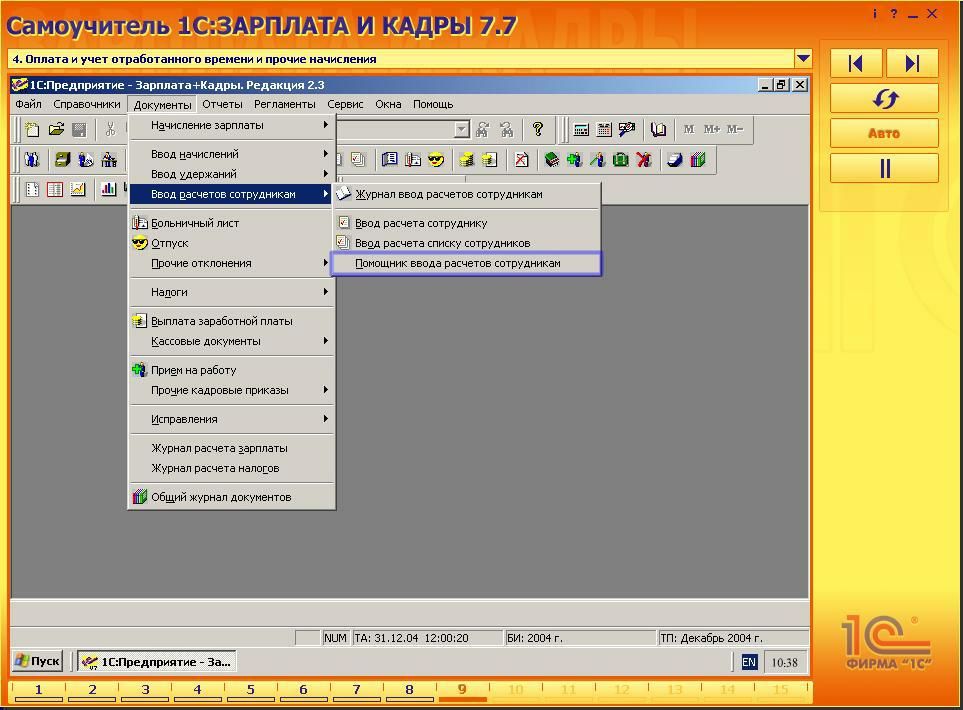Open the file cabinet drawer icon
Screen dimensions: 963x710
coord(63,160)
